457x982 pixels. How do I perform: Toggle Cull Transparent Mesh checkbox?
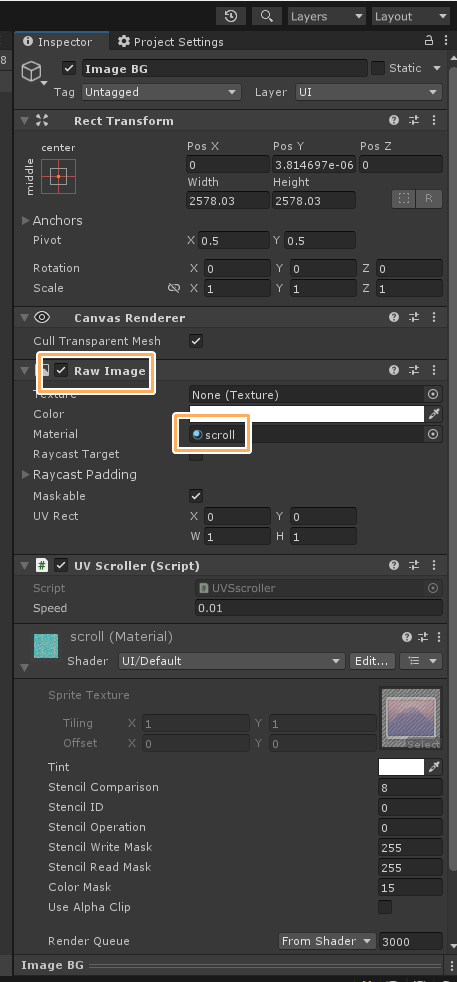coord(196,341)
